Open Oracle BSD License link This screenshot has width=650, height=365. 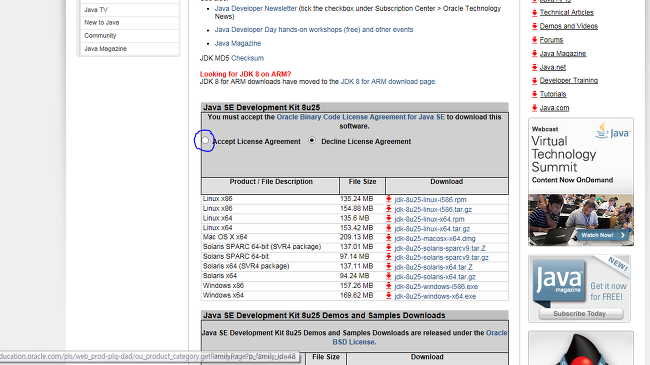[420, 337]
